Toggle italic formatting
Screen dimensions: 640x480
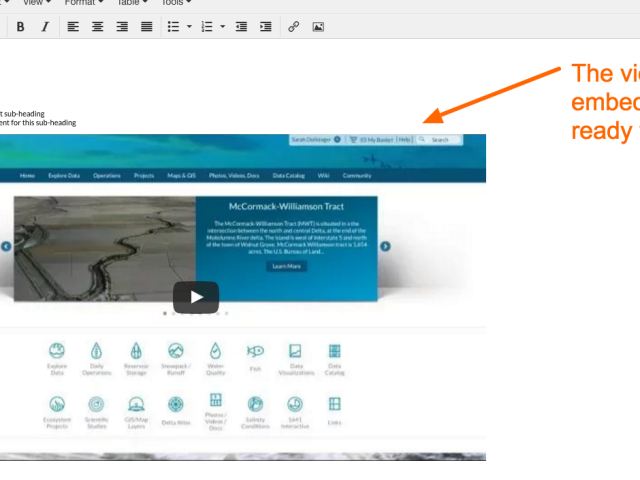pyautogui.click(x=45, y=27)
